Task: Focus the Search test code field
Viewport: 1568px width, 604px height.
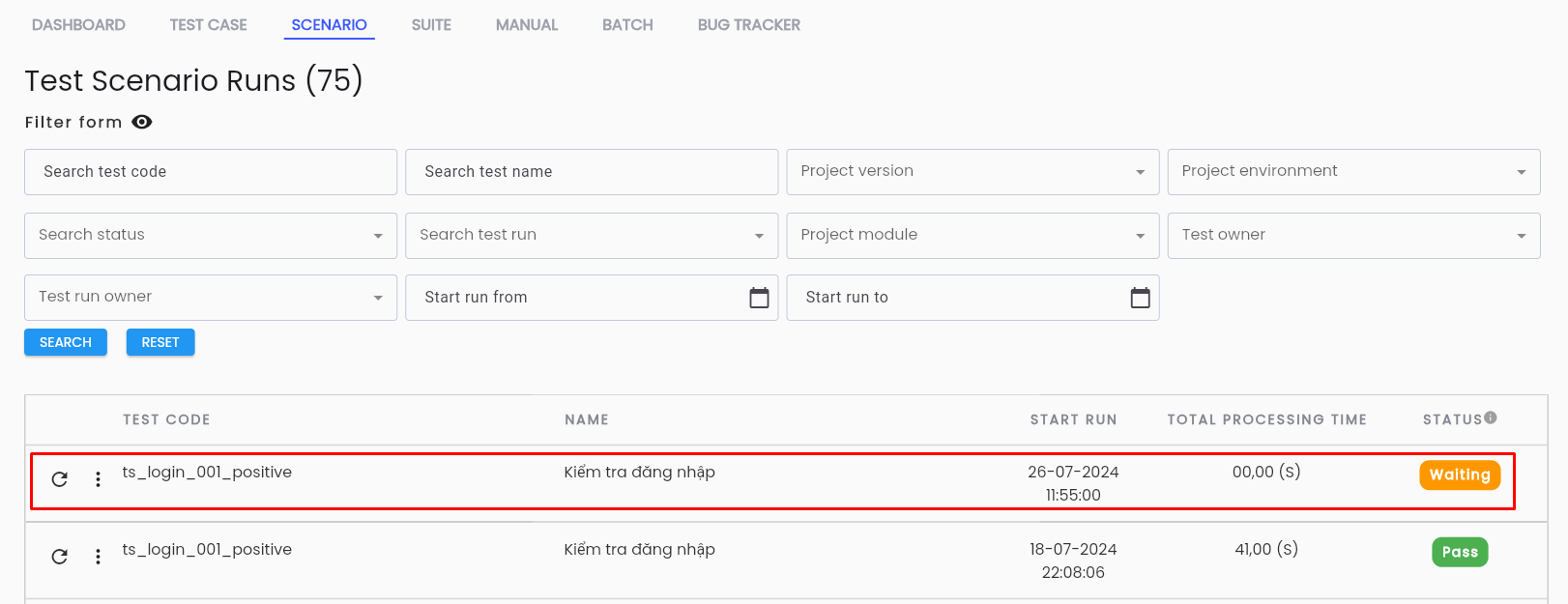Action: [x=211, y=172]
